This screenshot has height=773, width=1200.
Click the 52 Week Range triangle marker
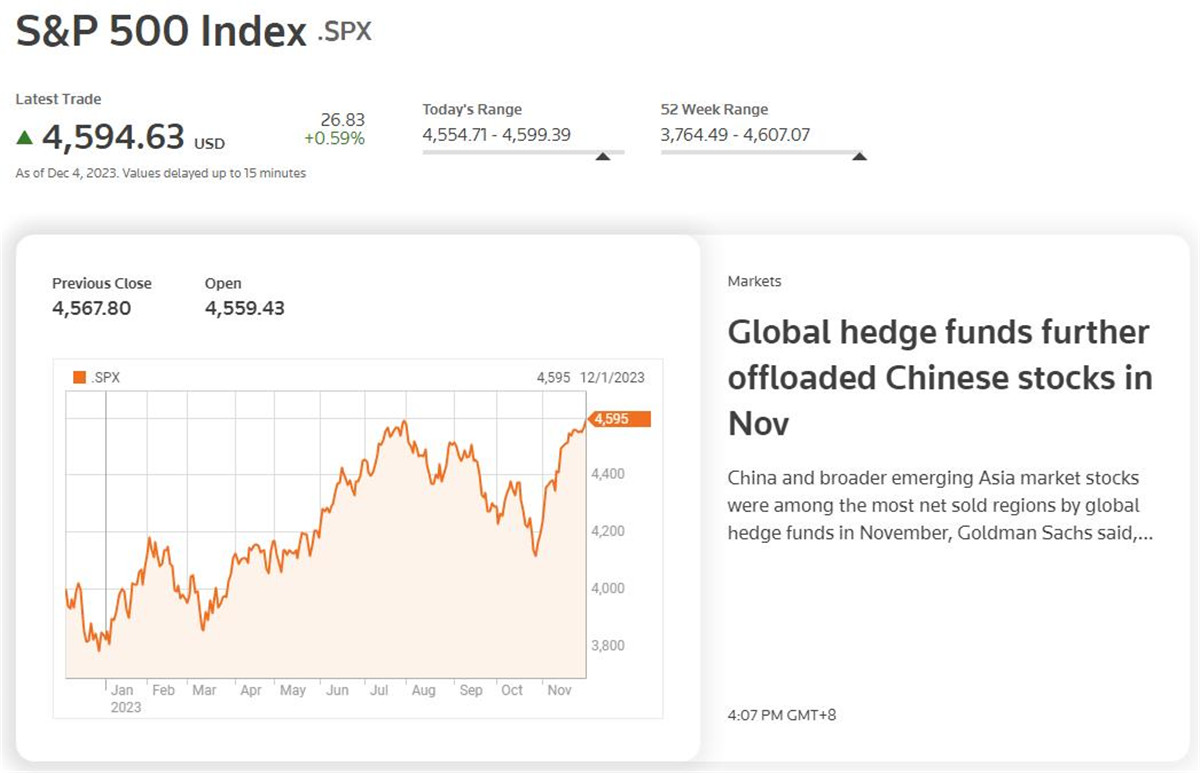(859, 156)
